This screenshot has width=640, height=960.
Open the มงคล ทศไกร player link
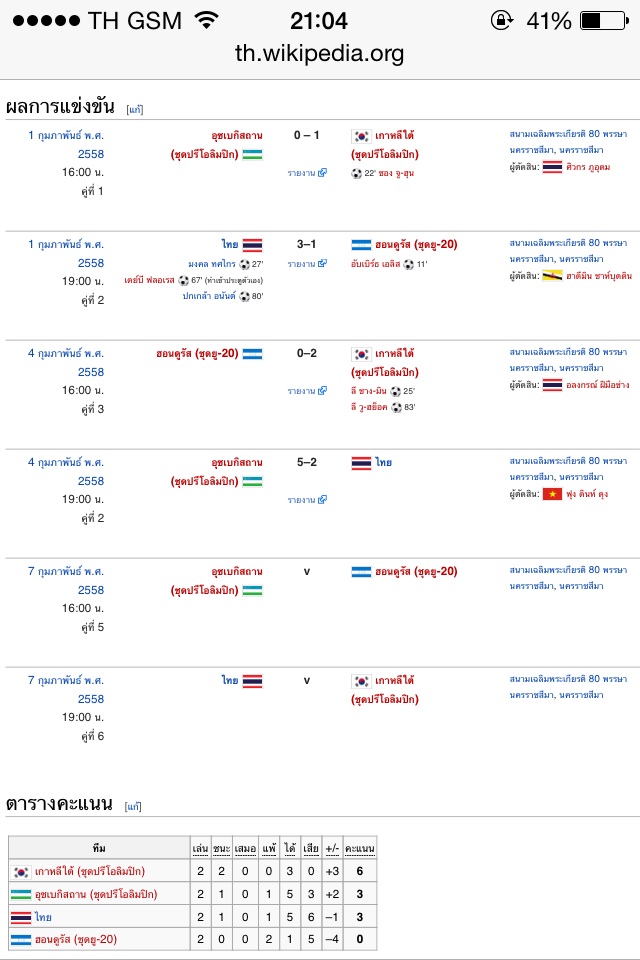pos(210,264)
